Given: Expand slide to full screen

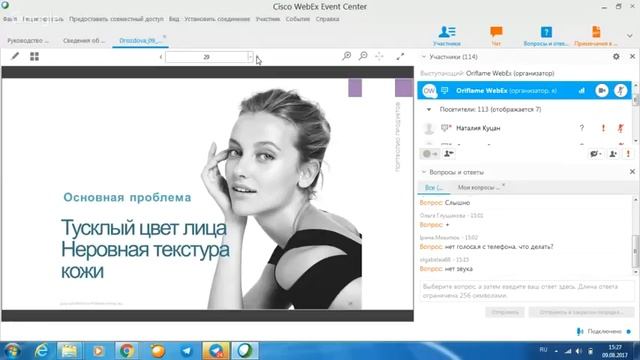Looking at the screenshot, I should tap(400, 56).
